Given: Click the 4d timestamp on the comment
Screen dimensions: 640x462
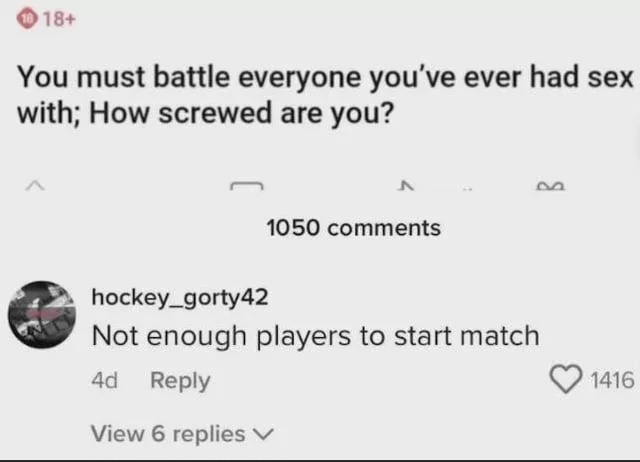Looking at the screenshot, I should (104, 381).
